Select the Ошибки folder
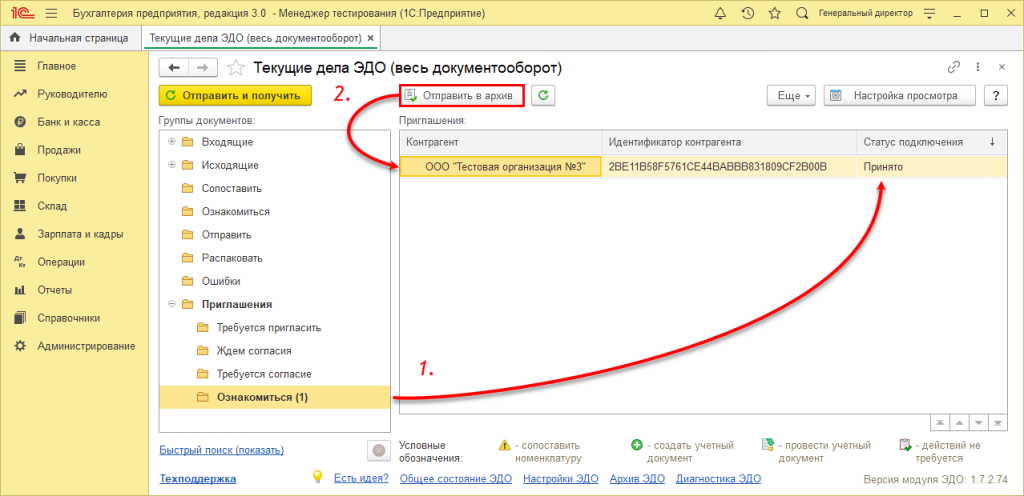 tap(221, 281)
